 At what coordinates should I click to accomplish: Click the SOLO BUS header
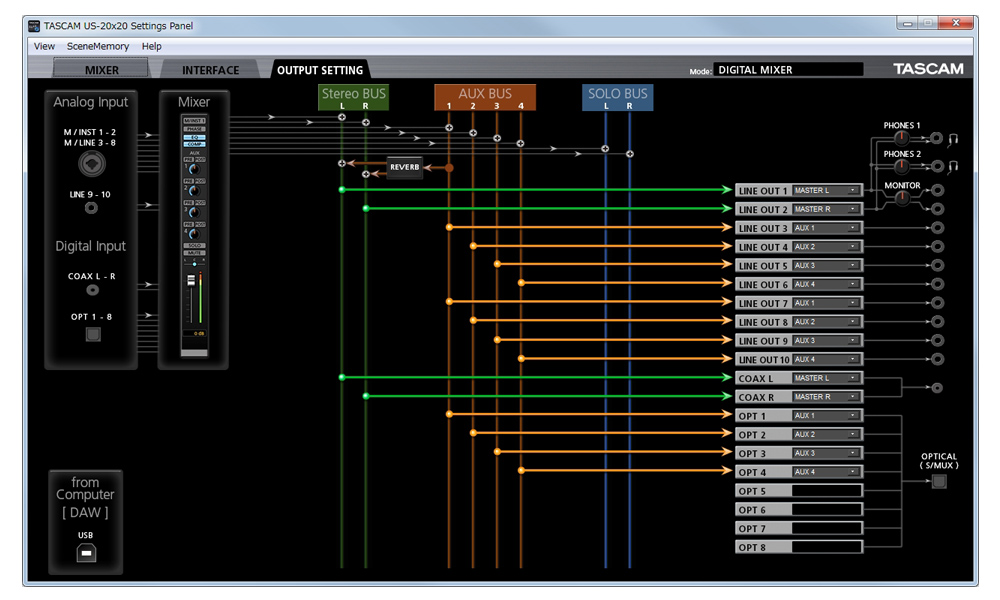point(617,98)
